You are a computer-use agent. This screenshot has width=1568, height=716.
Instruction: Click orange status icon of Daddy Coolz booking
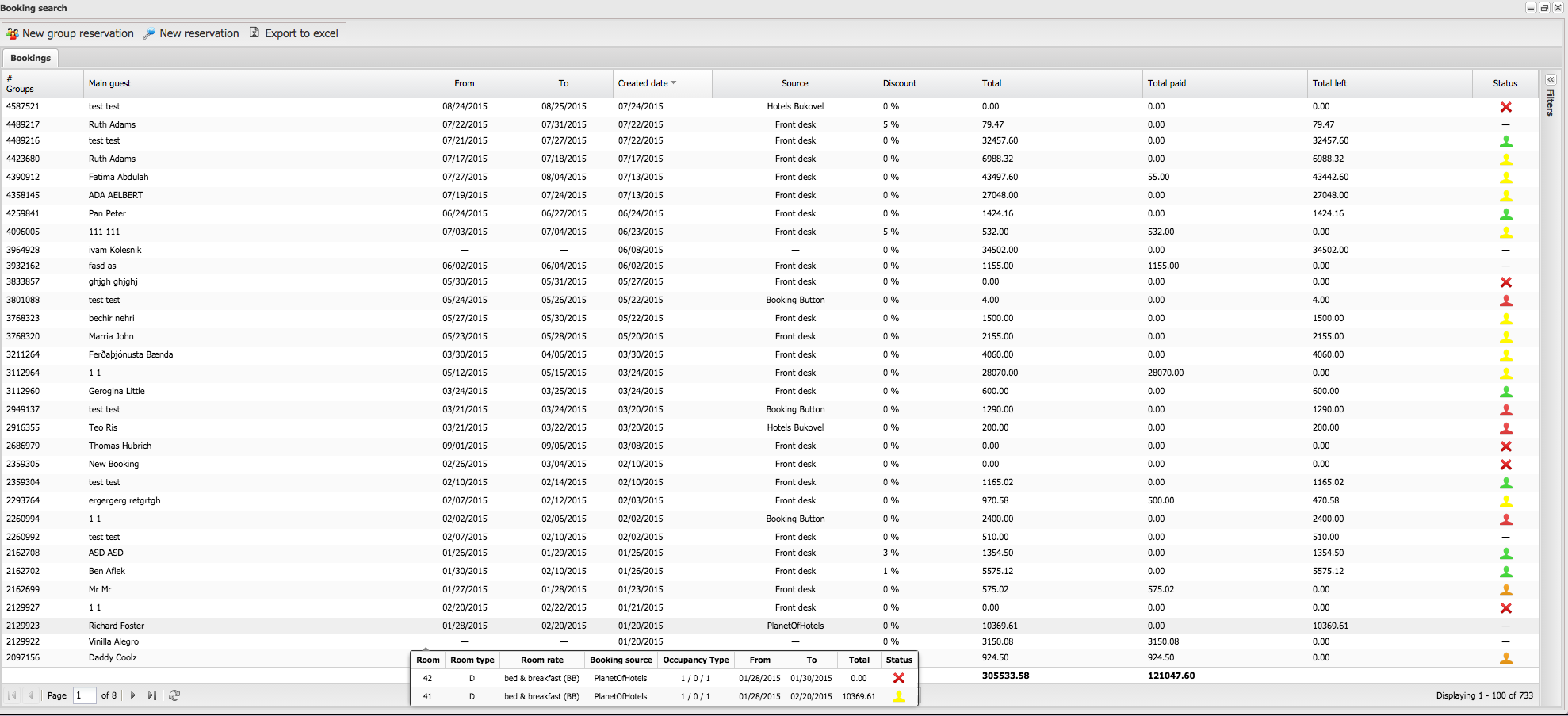coord(1506,658)
